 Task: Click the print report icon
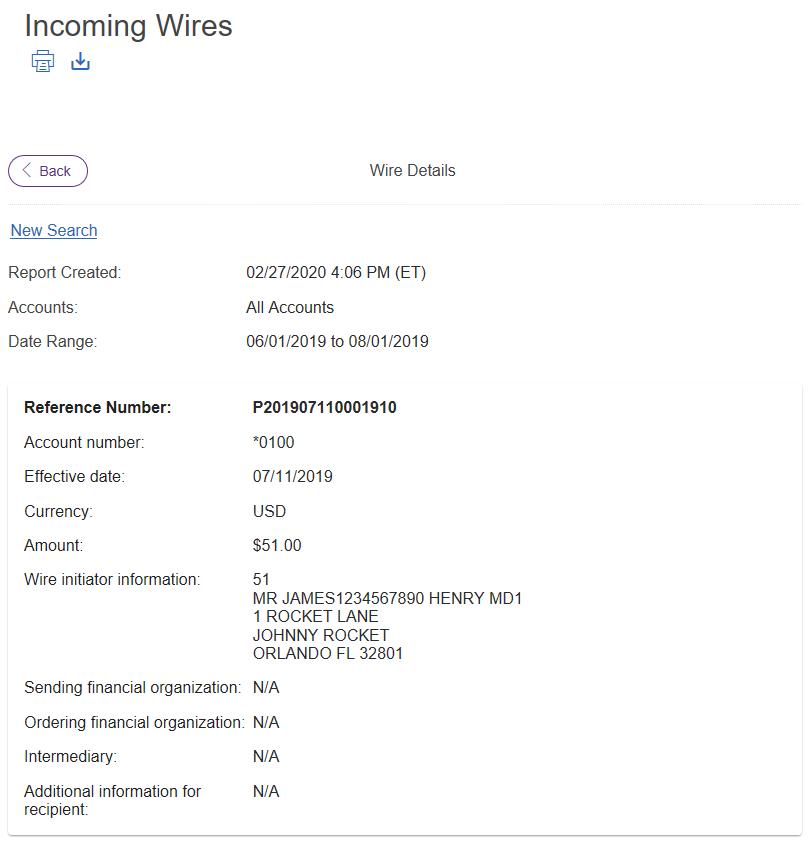[x=43, y=62]
